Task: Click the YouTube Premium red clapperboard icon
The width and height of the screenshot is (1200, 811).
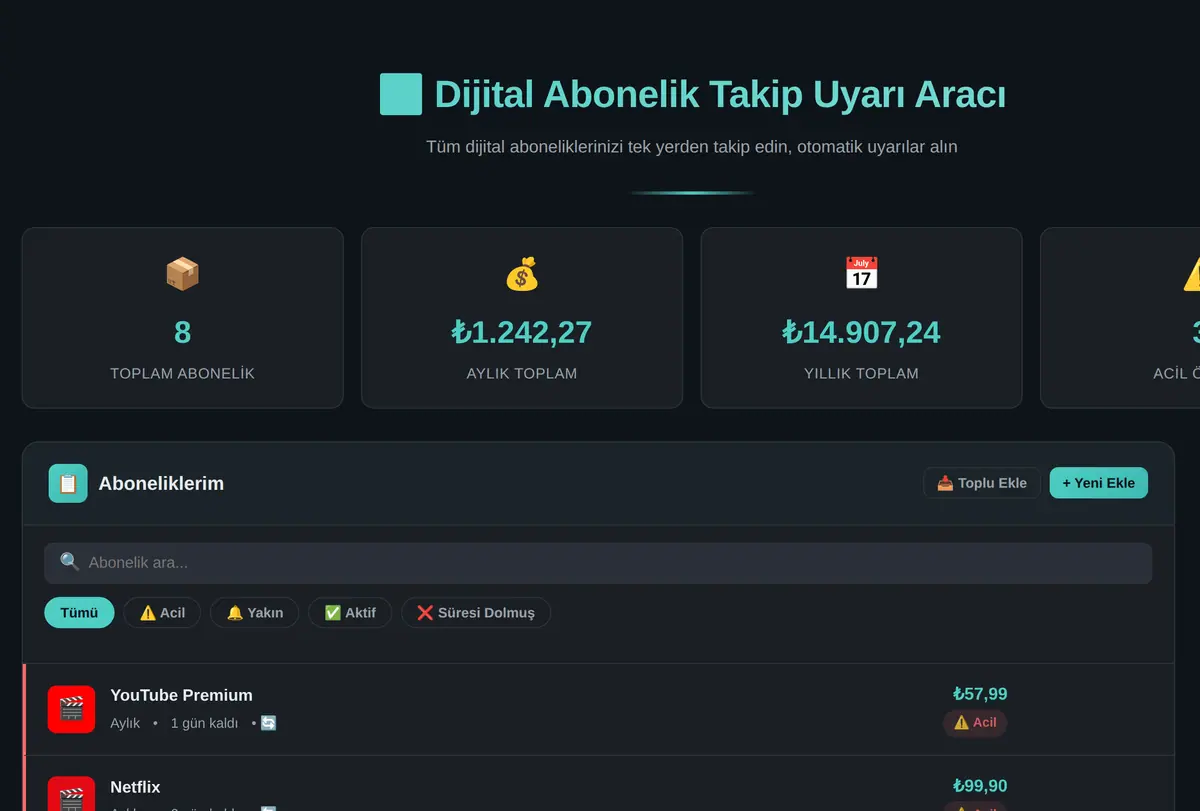Action: [x=71, y=709]
